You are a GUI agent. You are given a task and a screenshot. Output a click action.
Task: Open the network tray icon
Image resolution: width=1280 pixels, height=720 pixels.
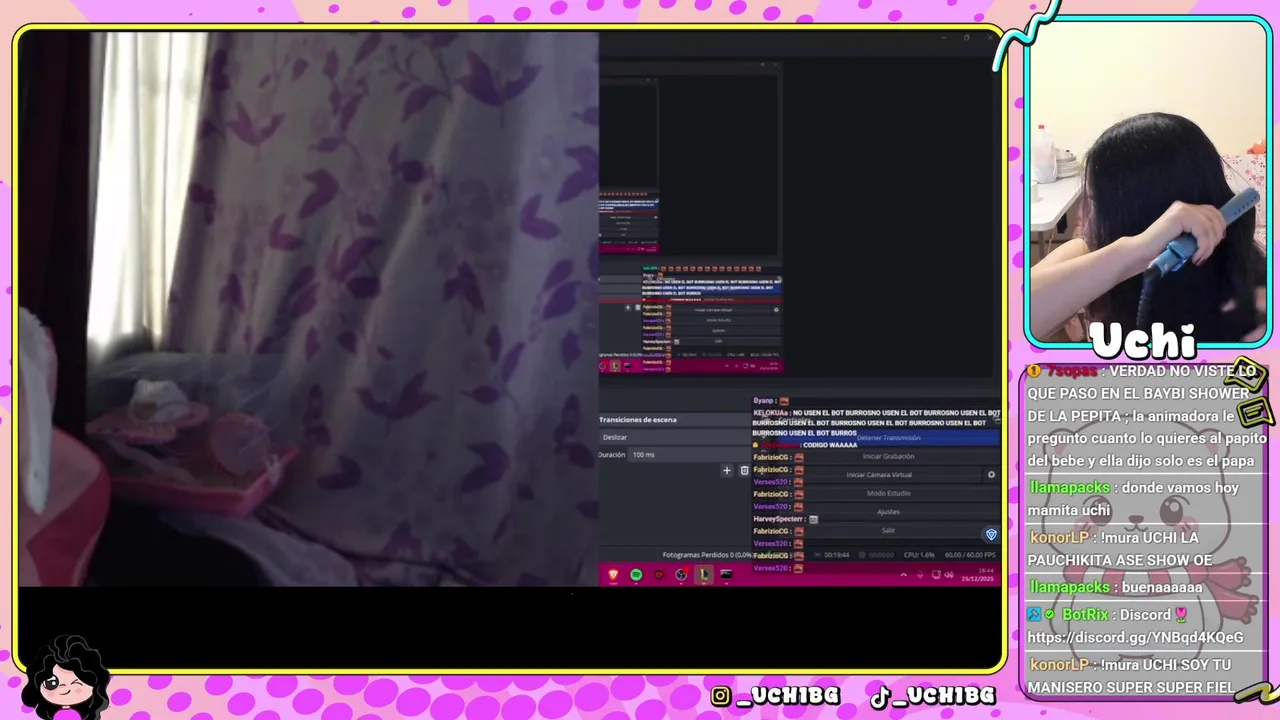click(936, 575)
